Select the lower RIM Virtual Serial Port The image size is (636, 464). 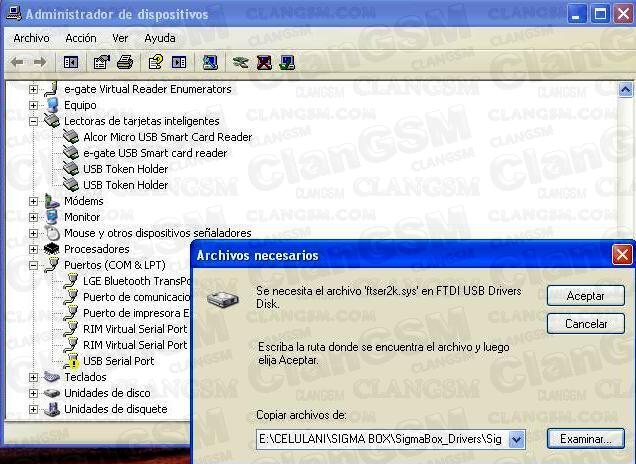(135, 345)
